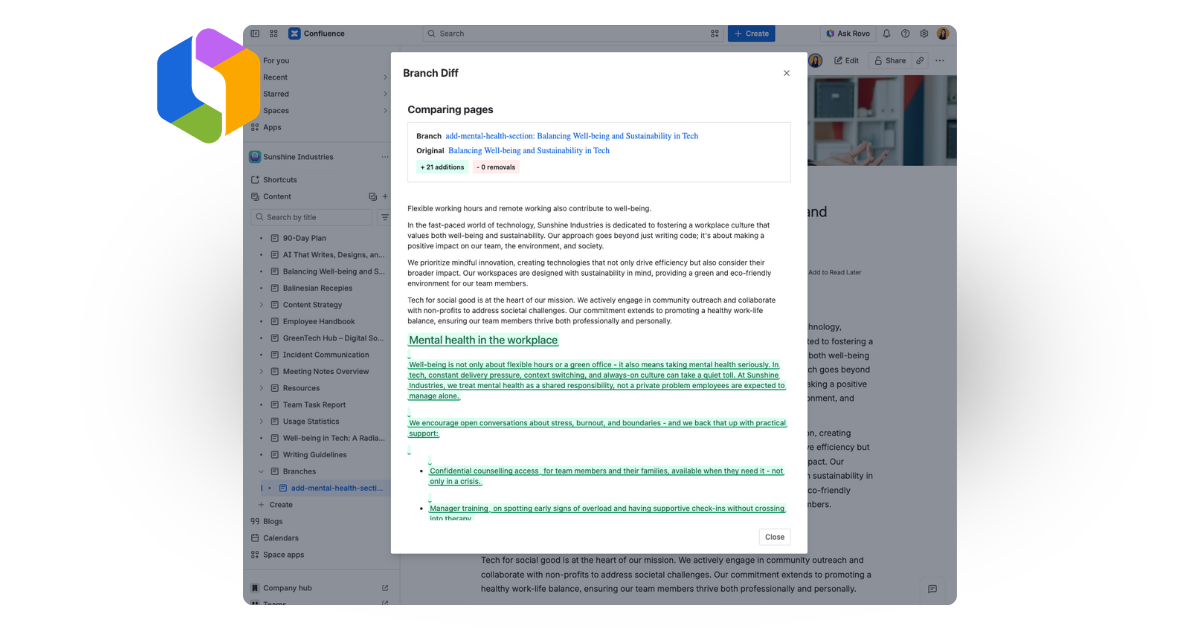Copy page link with the chain icon
This screenshot has width=1200, height=630.
coord(920,60)
